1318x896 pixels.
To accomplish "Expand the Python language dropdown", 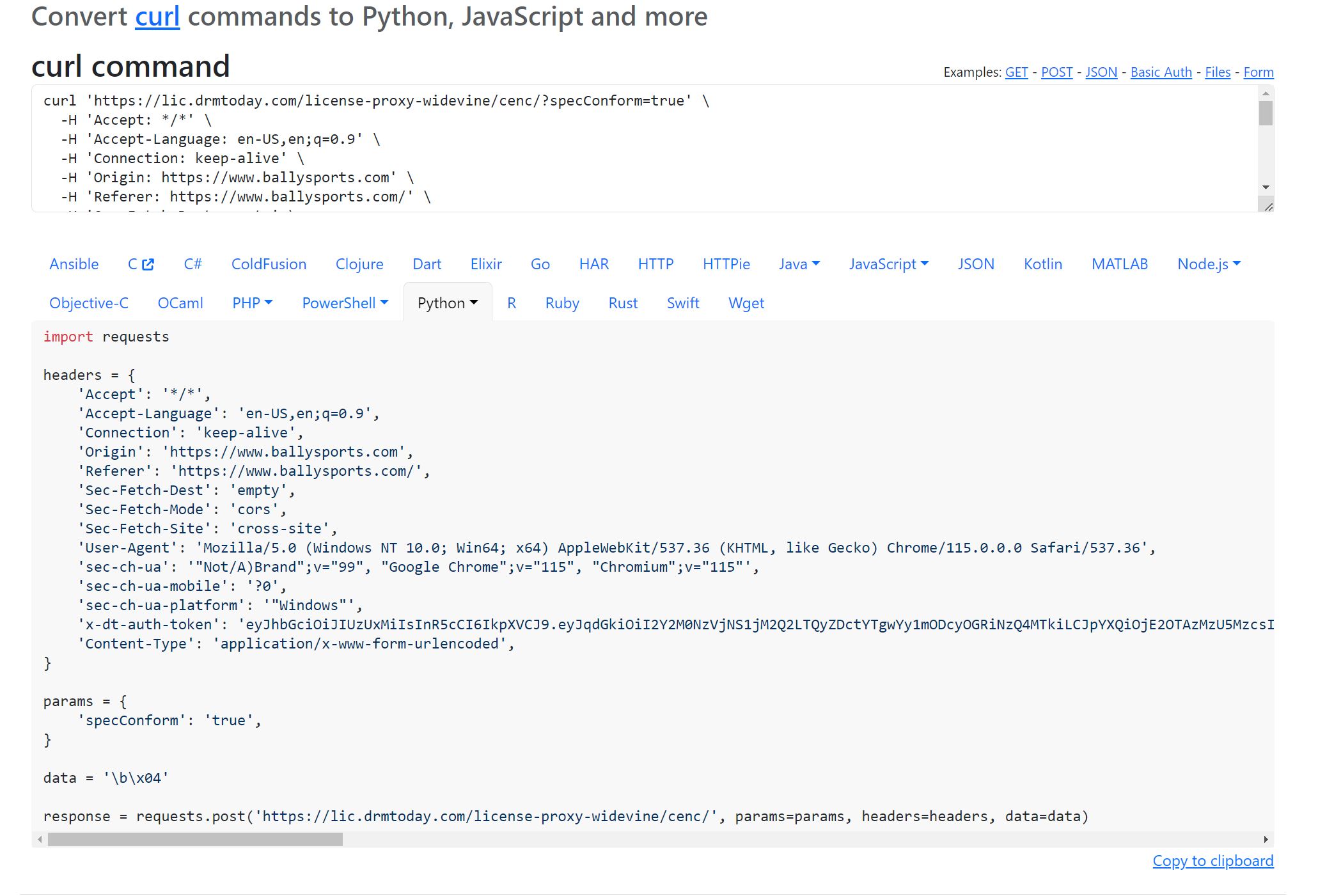I will coord(447,303).
